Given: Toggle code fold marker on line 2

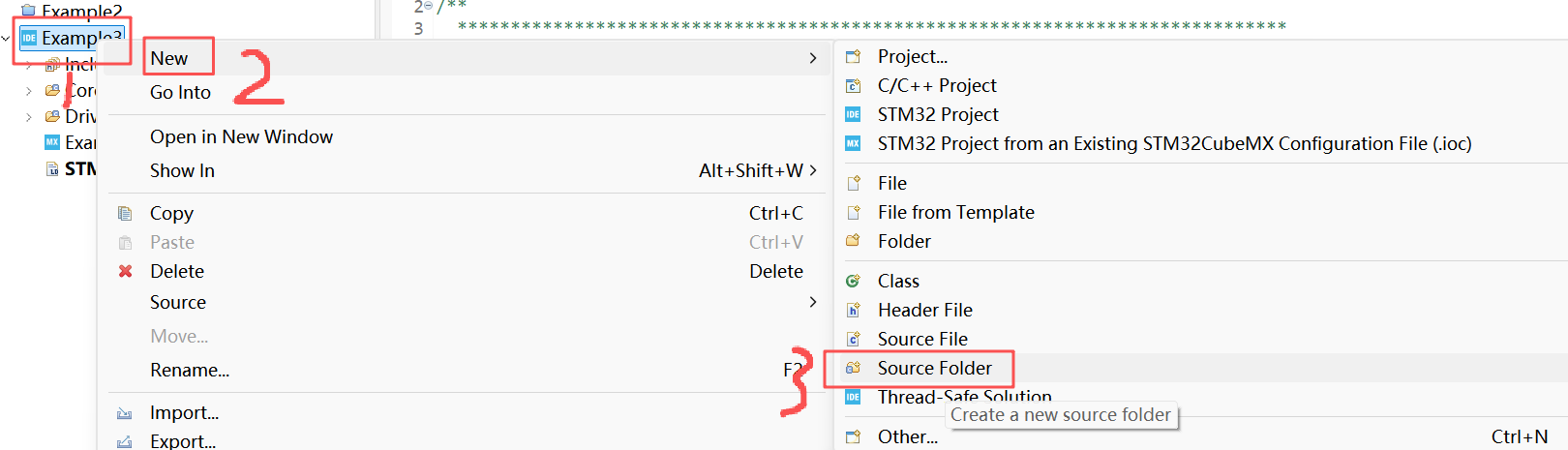Looking at the screenshot, I should 428,6.
